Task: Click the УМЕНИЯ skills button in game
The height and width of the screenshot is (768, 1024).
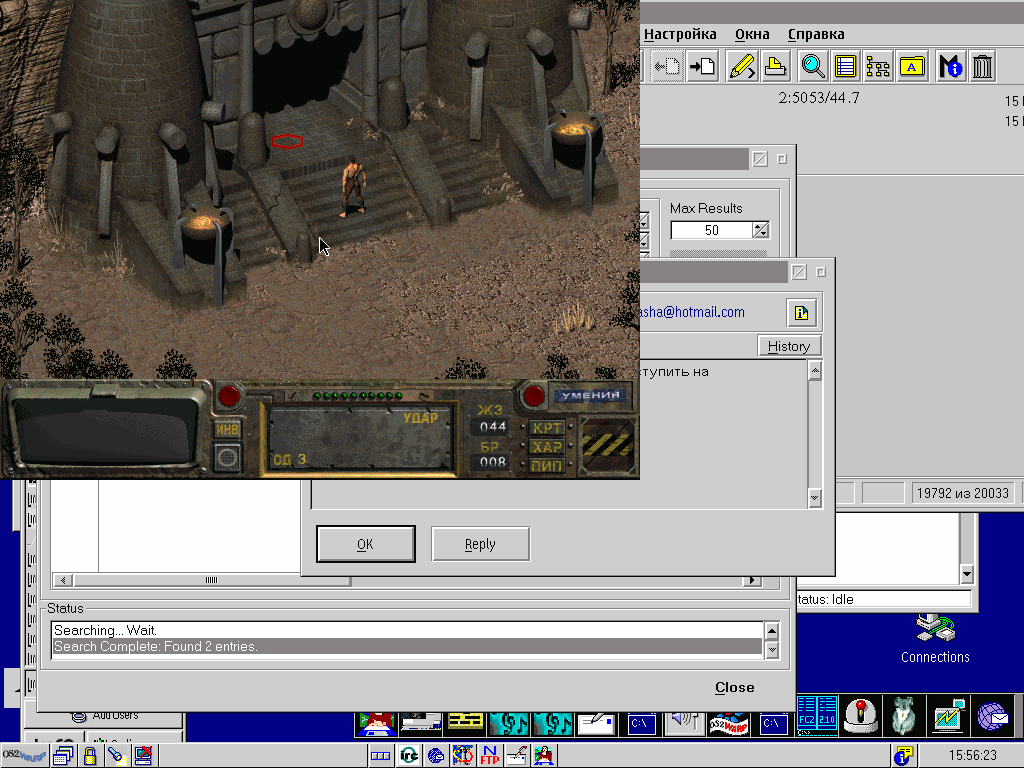Action: click(591, 395)
